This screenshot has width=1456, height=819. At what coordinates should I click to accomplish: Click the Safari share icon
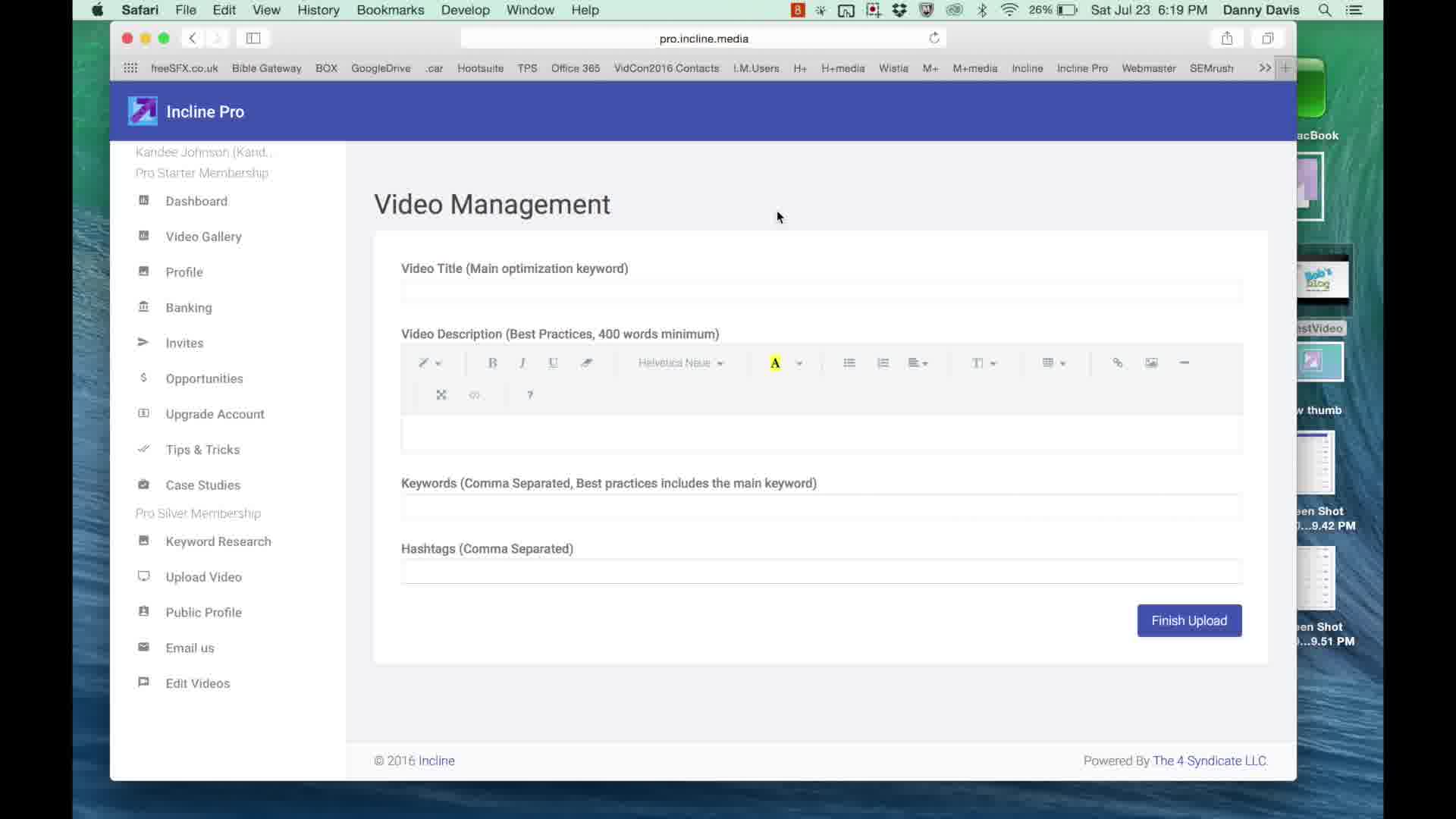point(1227,38)
